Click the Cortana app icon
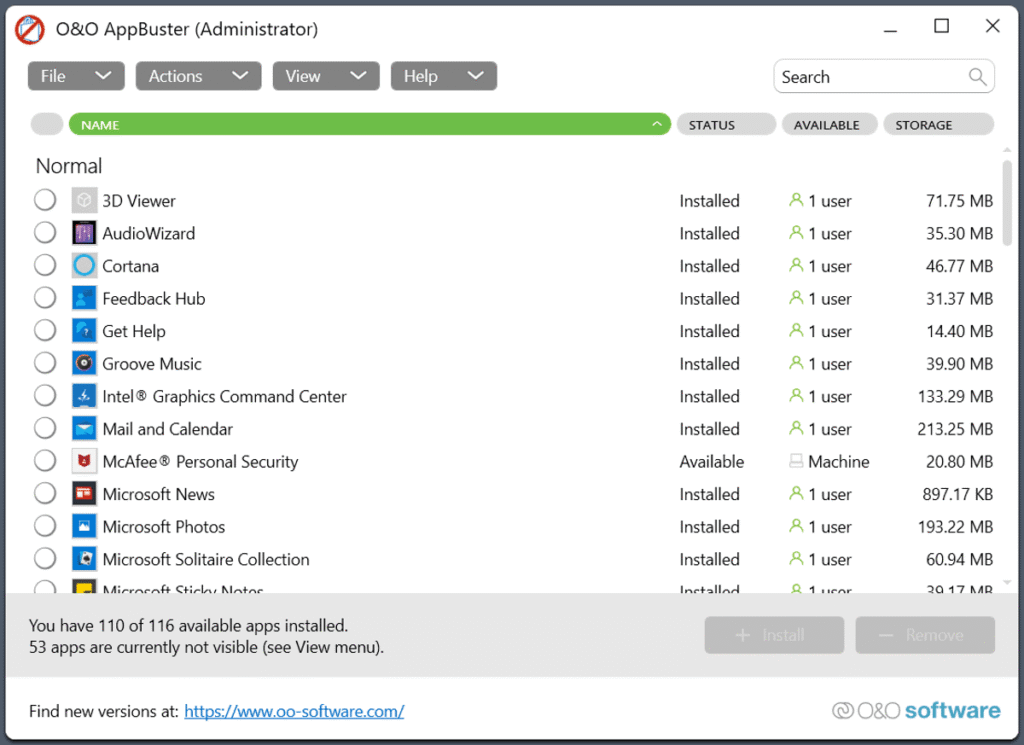Screen dimensions: 1024x745 pos(84,265)
